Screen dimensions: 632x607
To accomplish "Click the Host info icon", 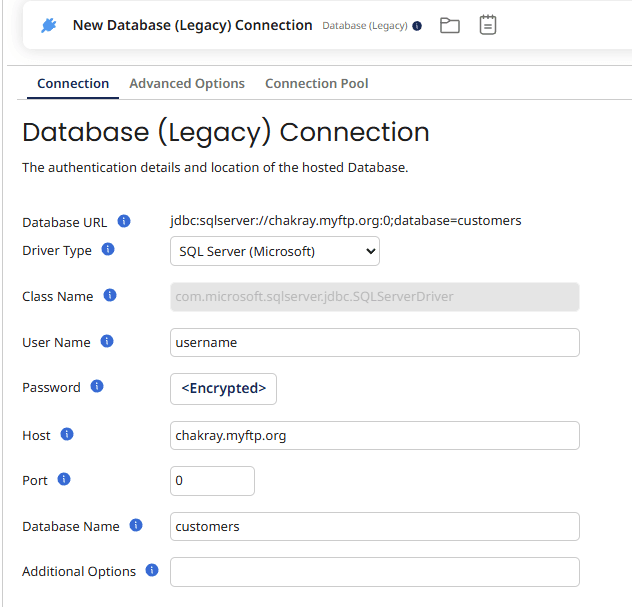I will [x=67, y=435].
